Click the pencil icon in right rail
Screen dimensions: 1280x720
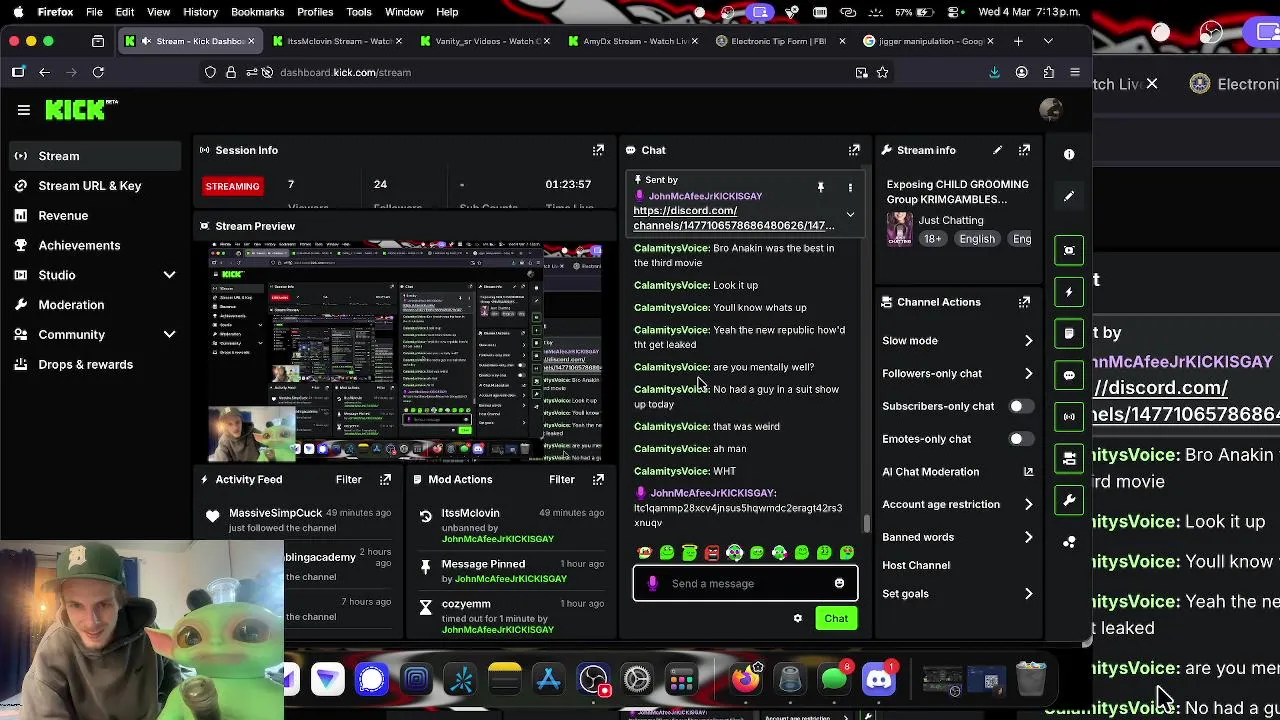coord(1069,197)
